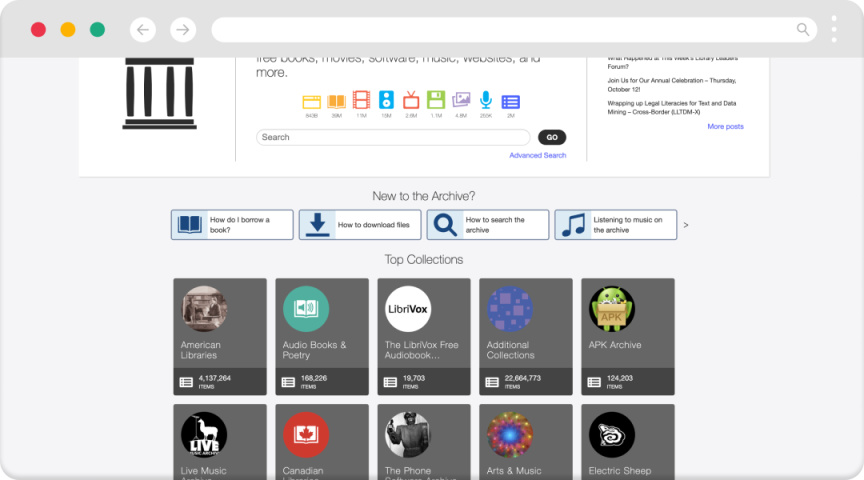Open the TV media icon
The width and height of the screenshot is (864, 480).
[411, 100]
